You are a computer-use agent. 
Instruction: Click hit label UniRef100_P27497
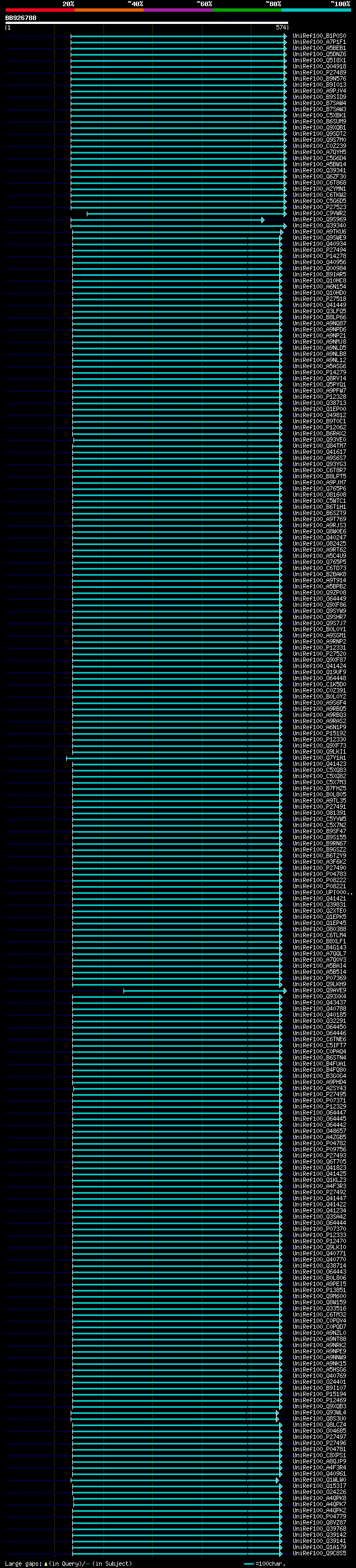(x=319, y=1437)
